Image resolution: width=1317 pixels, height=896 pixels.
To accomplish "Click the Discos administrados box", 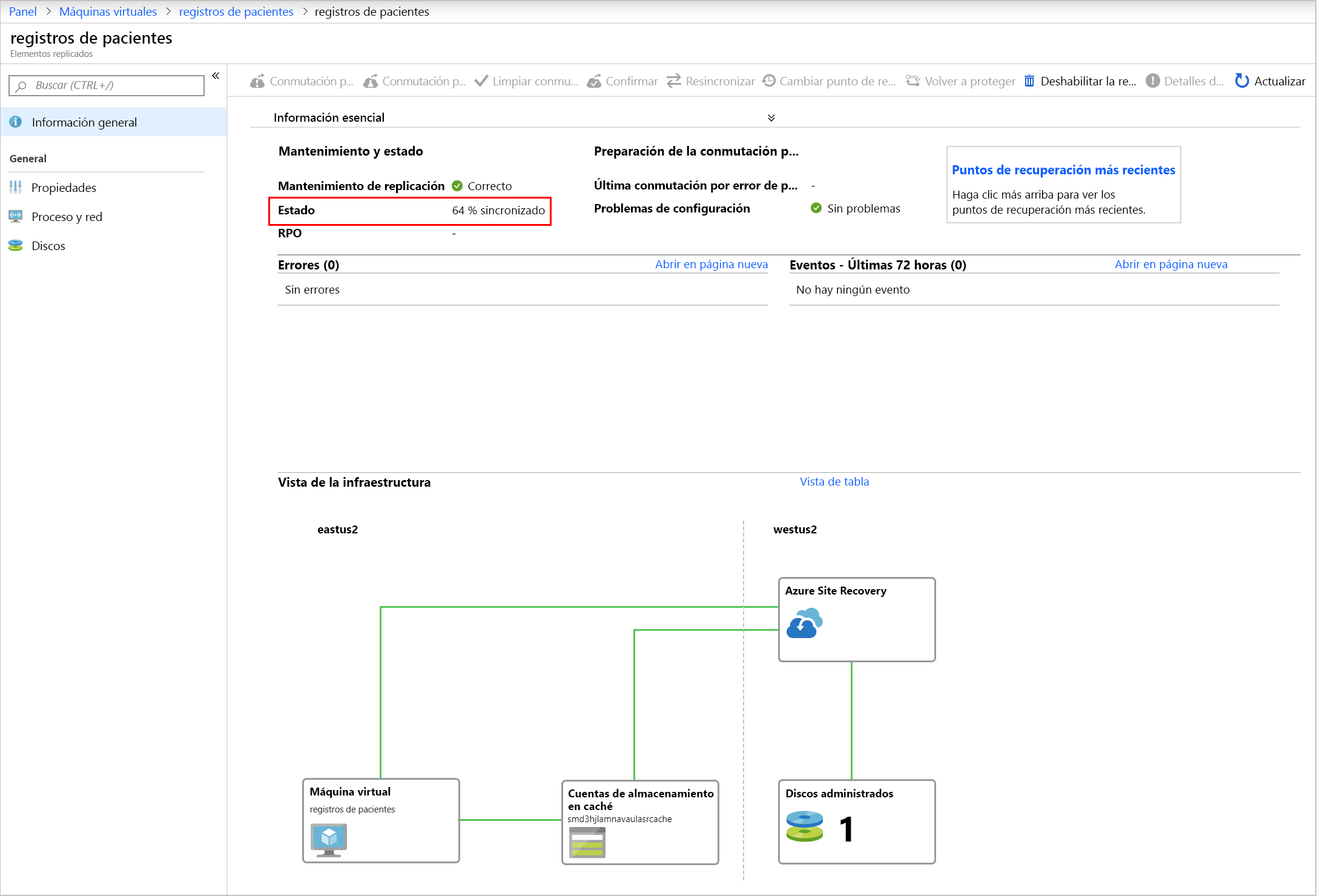I will pos(857,822).
